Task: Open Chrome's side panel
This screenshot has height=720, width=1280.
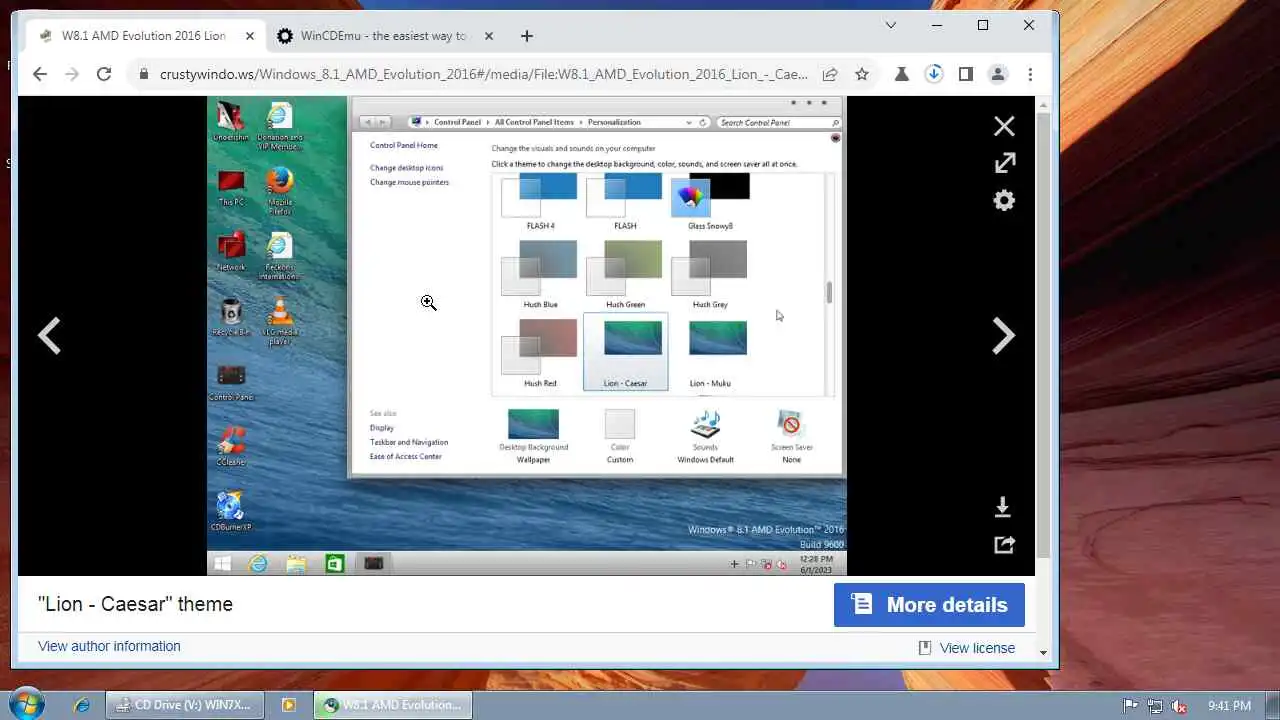Action: 965,74
